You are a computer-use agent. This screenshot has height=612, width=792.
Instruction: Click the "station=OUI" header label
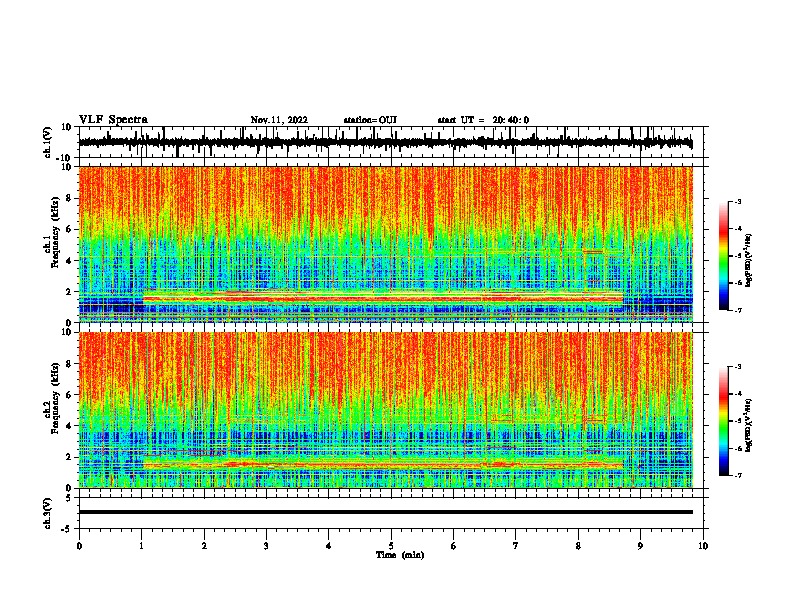(370, 120)
